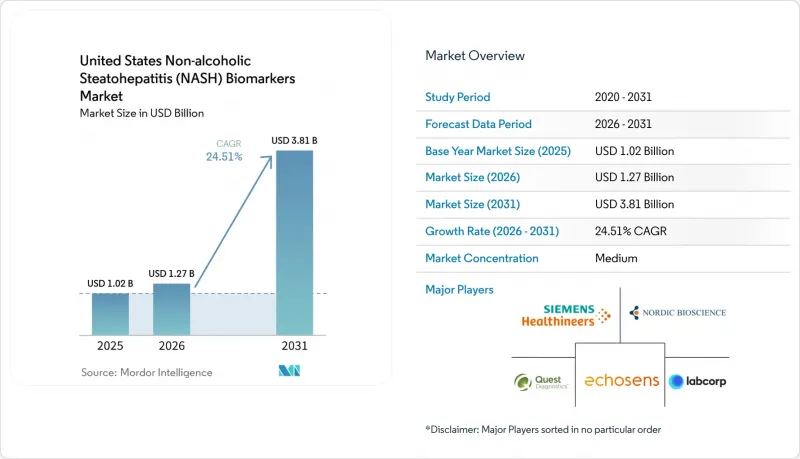Click the 'Medium' concentration value
The image size is (800, 459).
click(x=616, y=258)
